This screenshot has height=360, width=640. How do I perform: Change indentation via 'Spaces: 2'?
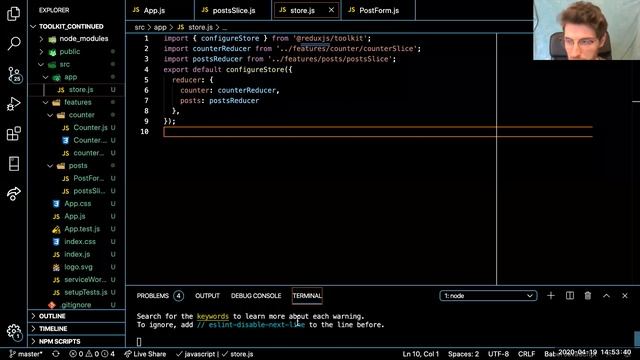463,354
